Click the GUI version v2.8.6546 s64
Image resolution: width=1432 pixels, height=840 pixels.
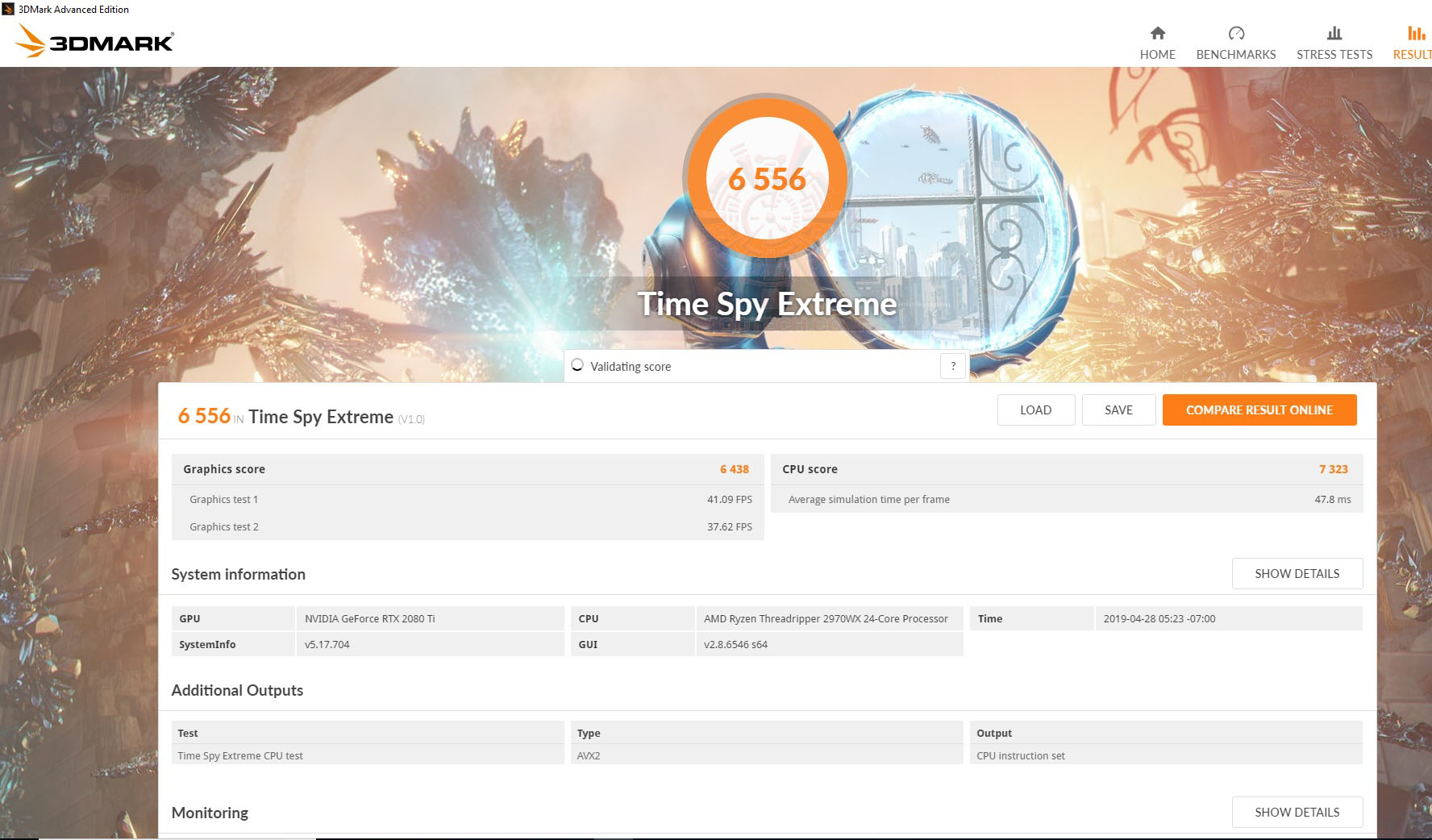735,644
